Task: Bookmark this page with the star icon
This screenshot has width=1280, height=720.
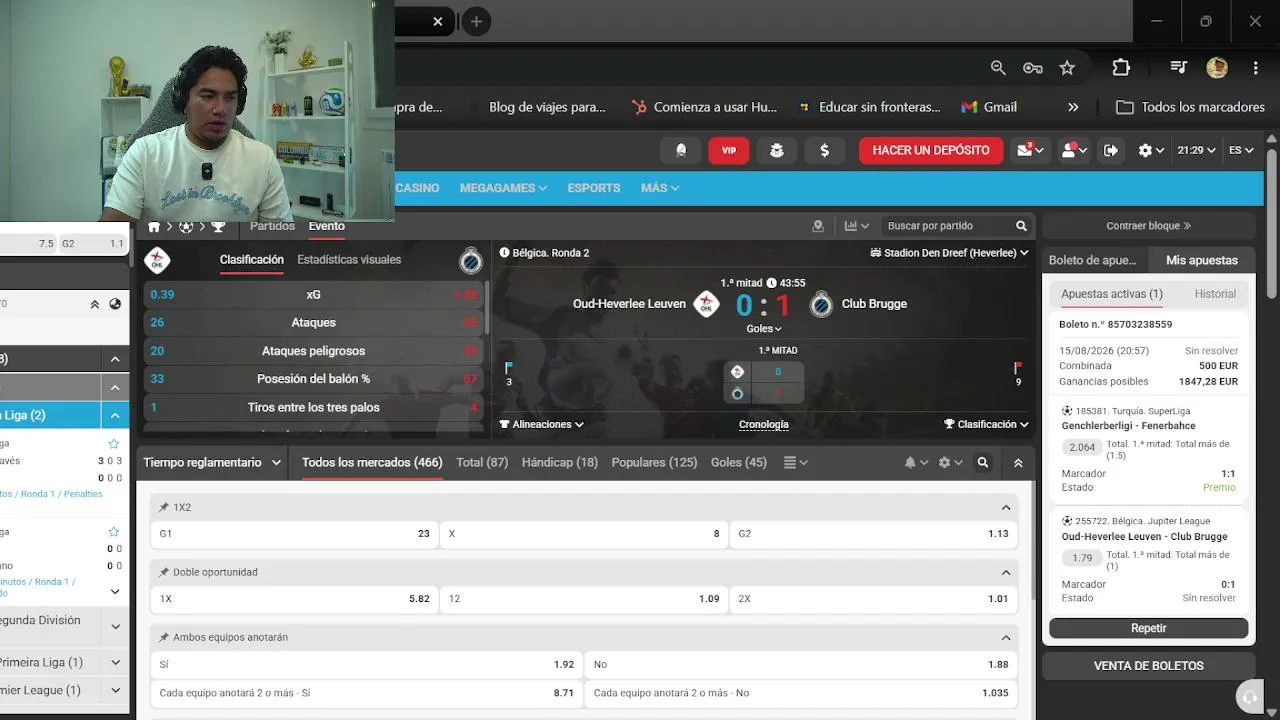Action: pos(1067,67)
